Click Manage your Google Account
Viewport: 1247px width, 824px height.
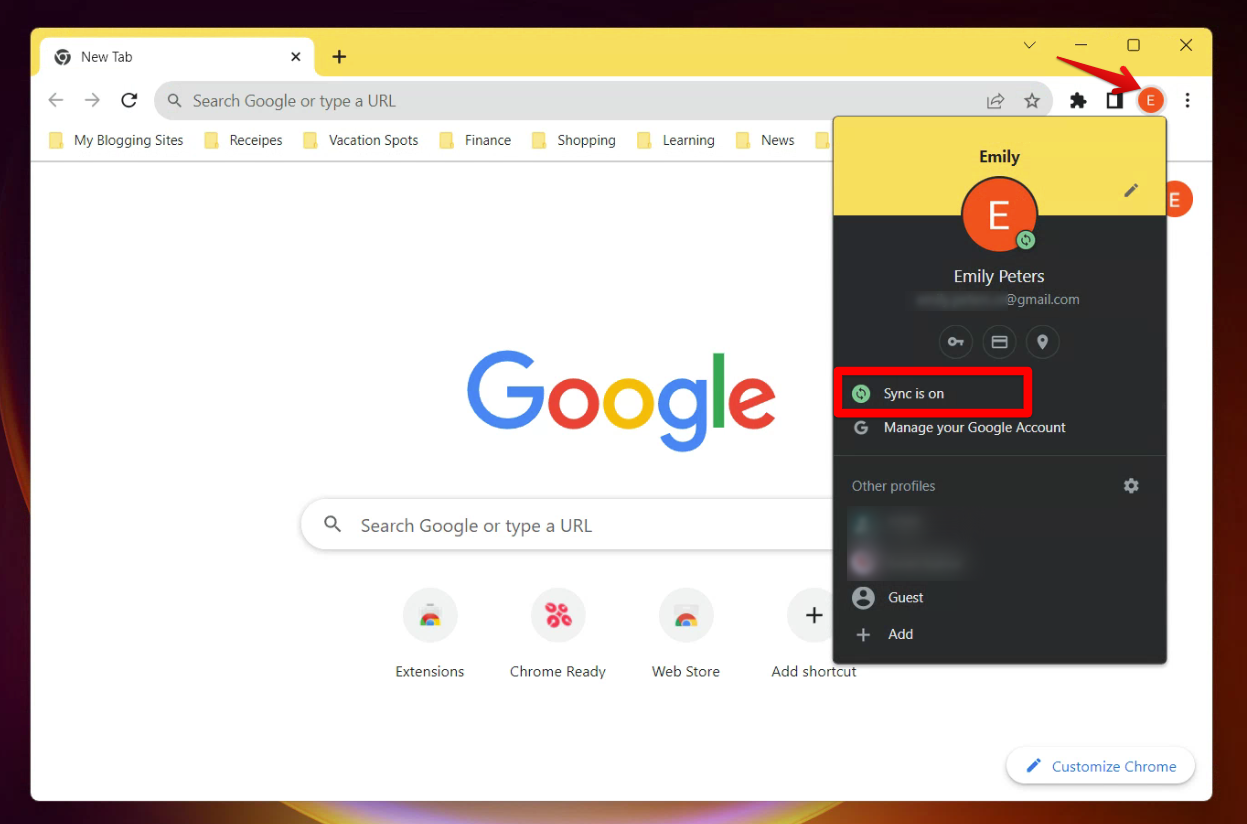(x=999, y=427)
